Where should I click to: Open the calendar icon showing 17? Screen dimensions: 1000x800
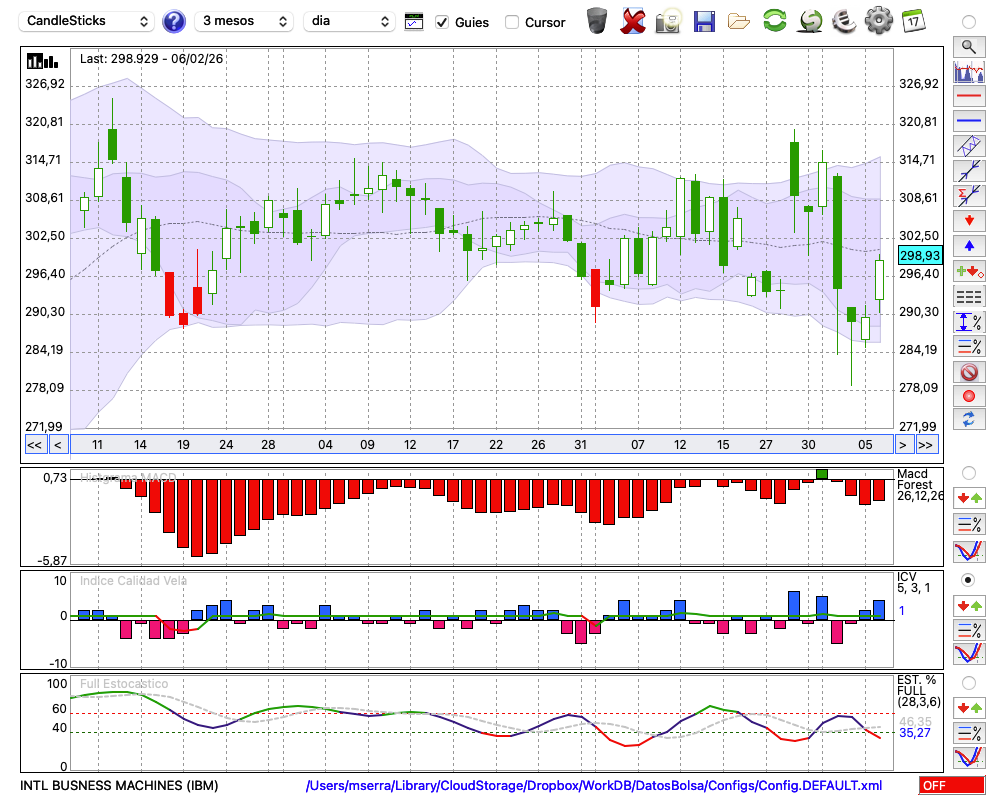click(x=913, y=20)
